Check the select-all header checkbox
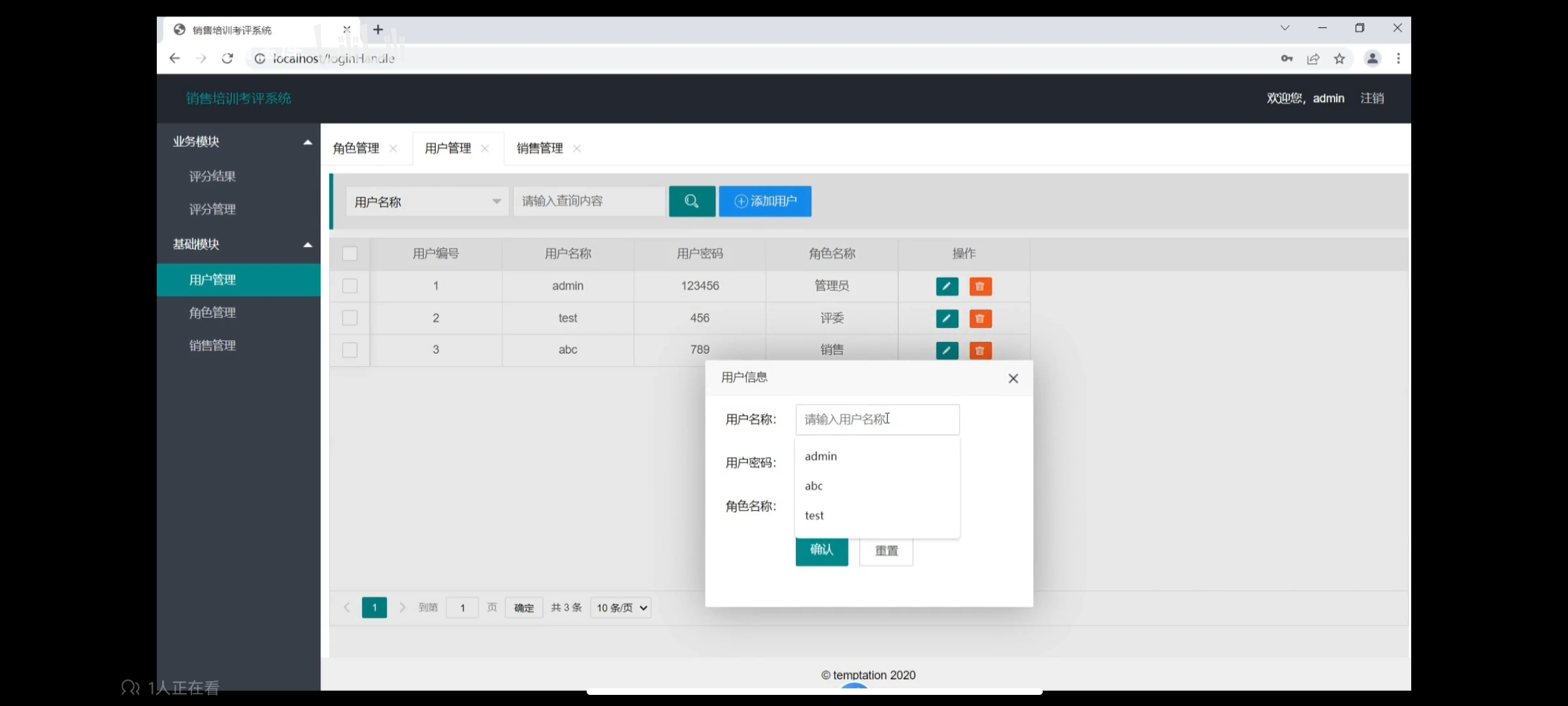This screenshot has width=1568, height=706. pyautogui.click(x=350, y=254)
